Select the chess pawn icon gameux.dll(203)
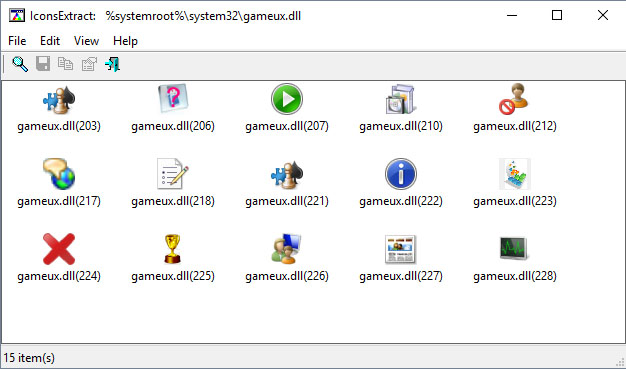The image size is (626, 369). point(59,99)
